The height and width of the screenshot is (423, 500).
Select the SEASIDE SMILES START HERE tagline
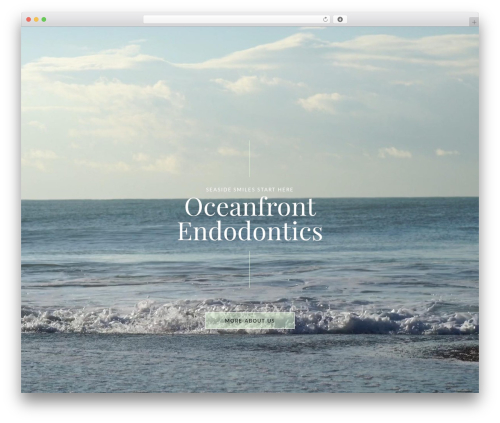tap(249, 190)
